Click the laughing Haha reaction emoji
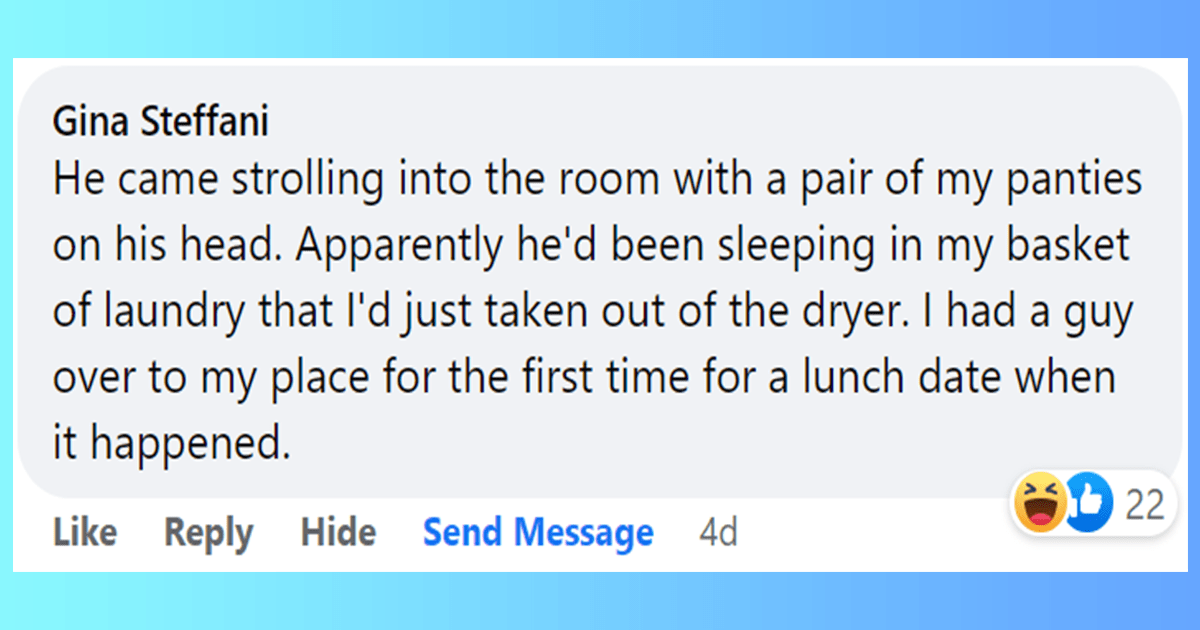 [1039, 504]
